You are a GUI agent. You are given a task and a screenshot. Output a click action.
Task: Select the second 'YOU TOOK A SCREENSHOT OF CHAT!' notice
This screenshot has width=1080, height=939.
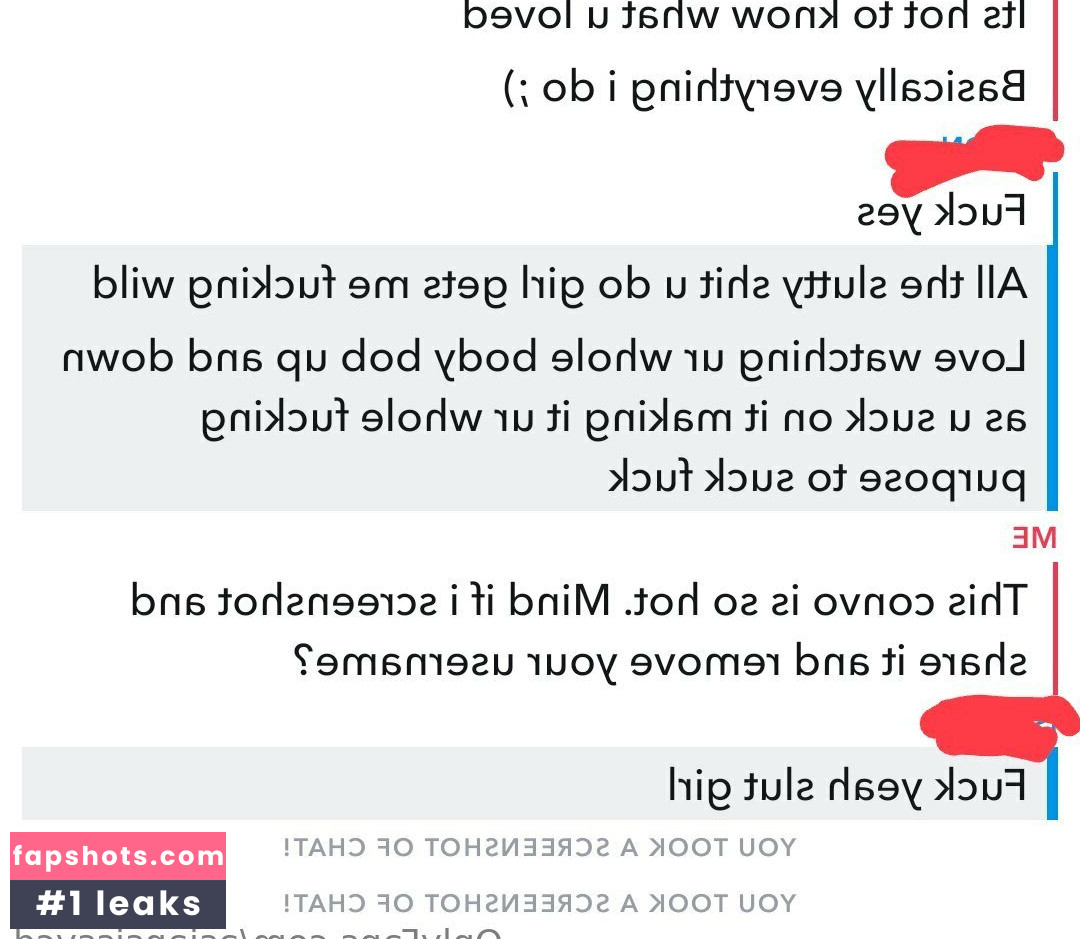click(x=539, y=903)
